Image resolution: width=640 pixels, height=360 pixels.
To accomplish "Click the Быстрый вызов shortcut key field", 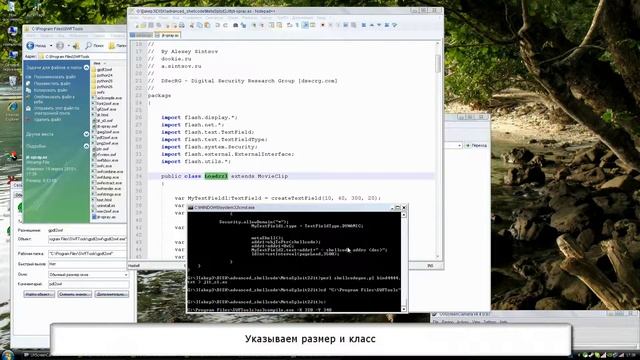I will (89, 264).
